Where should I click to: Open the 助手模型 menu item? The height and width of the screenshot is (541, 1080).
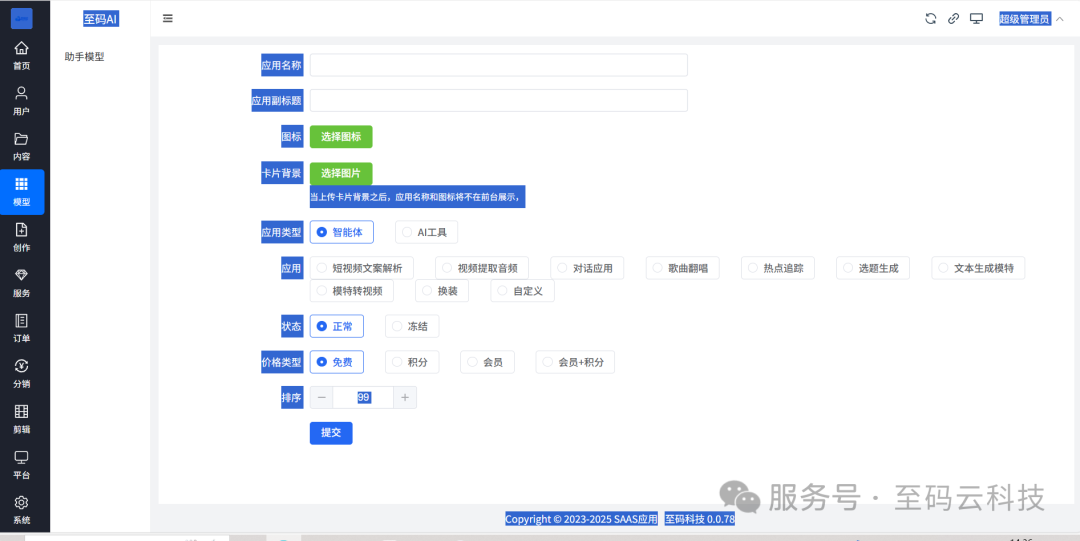pos(85,57)
